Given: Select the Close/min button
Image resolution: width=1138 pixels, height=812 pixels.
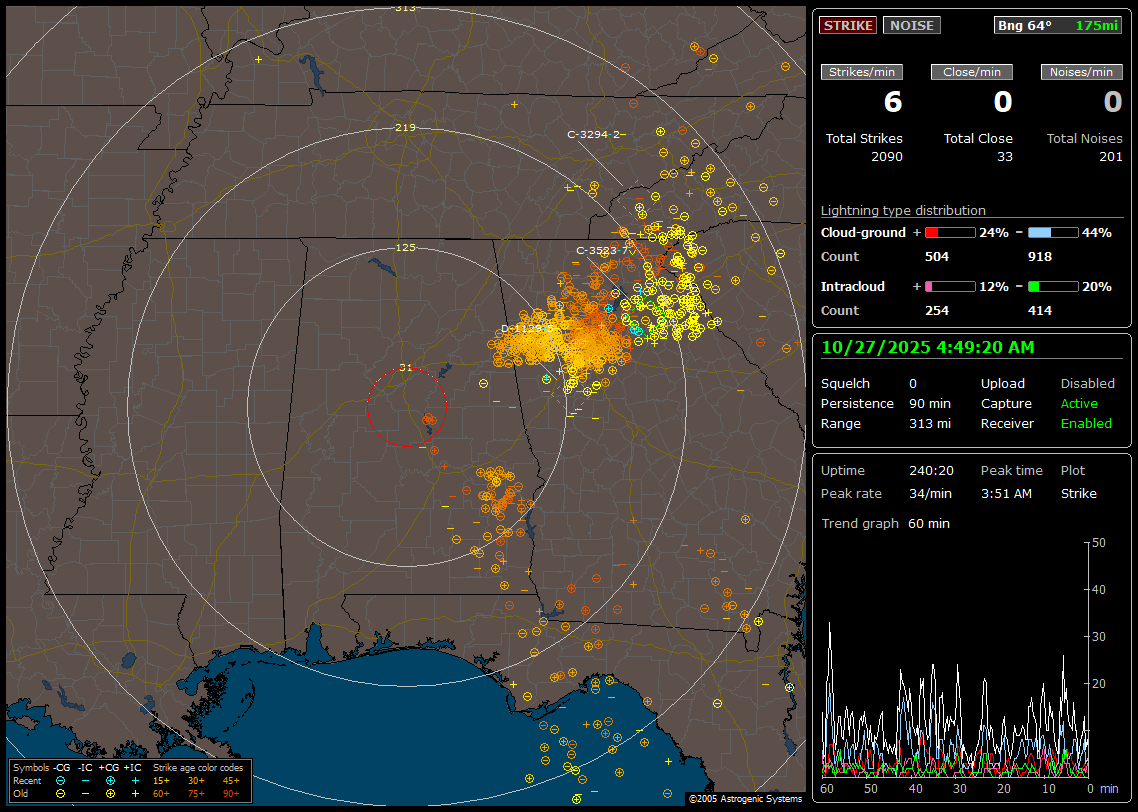Looking at the screenshot, I should [971, 72].
